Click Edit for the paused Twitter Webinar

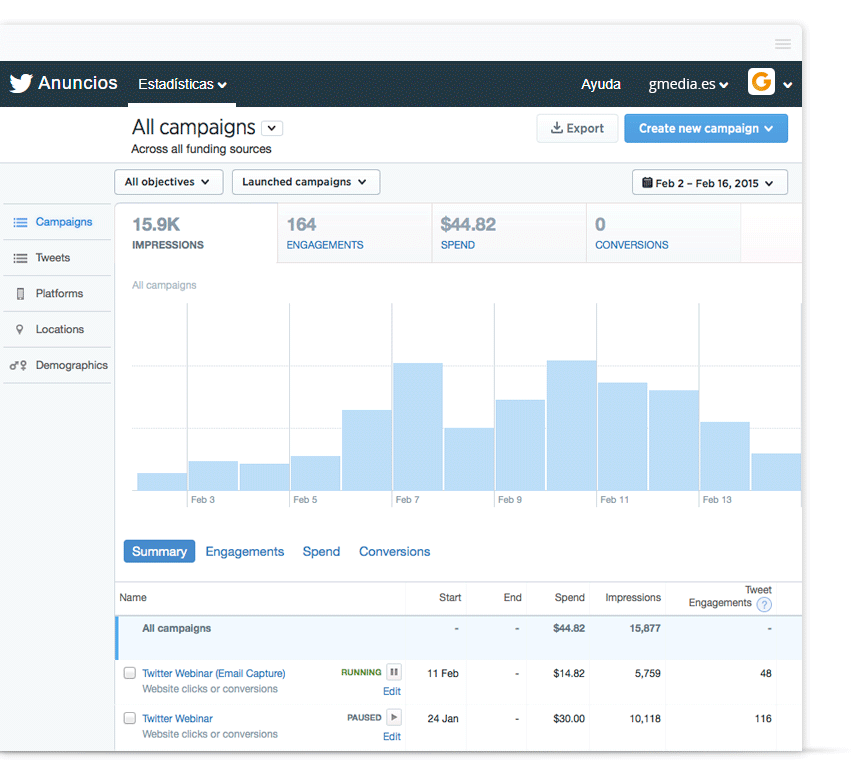392,737
